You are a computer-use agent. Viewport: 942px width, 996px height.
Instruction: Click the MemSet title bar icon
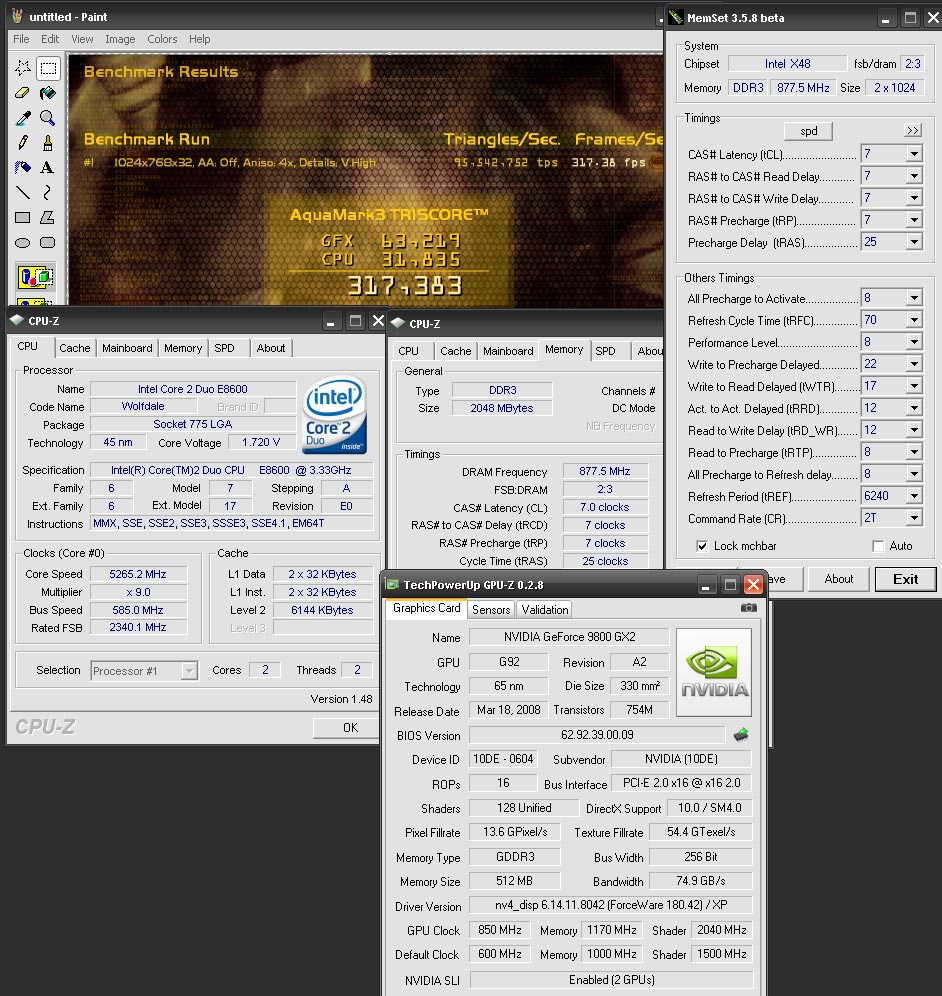[x=676, y=17]
